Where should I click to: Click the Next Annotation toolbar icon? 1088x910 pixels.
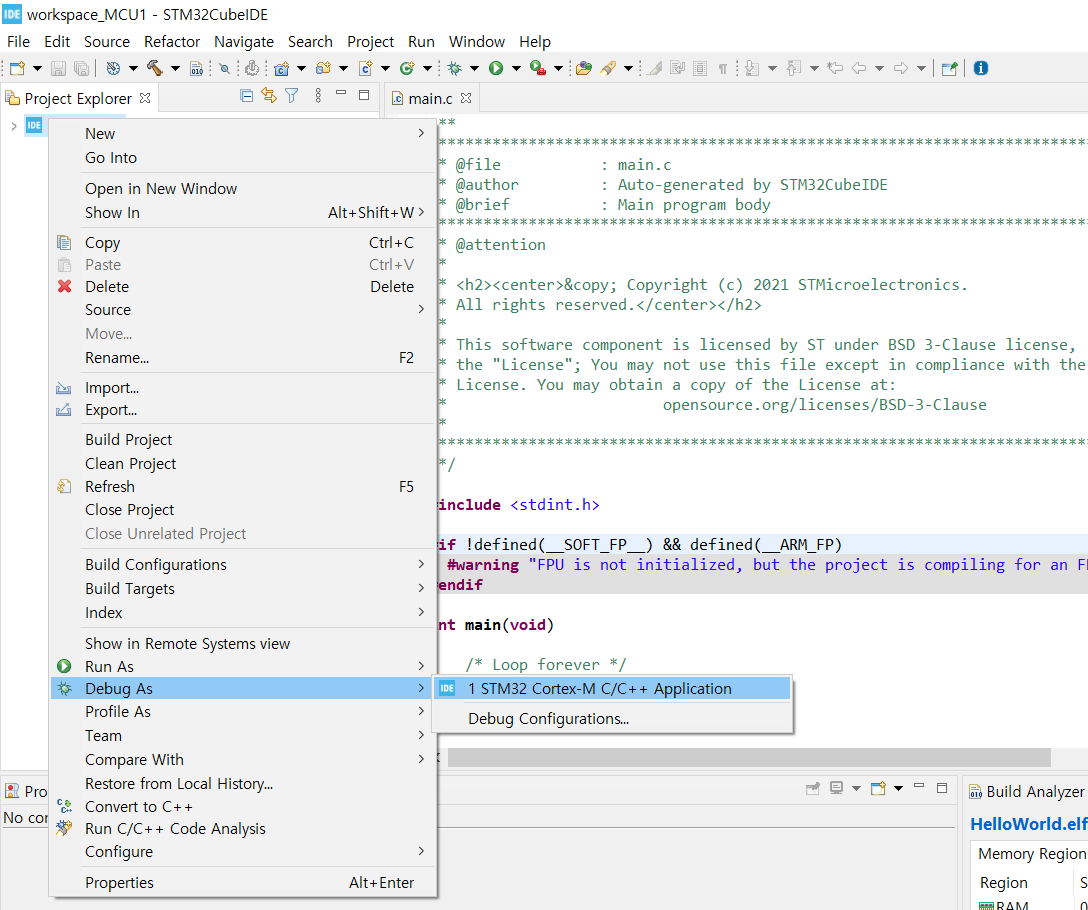click(751, 68)
